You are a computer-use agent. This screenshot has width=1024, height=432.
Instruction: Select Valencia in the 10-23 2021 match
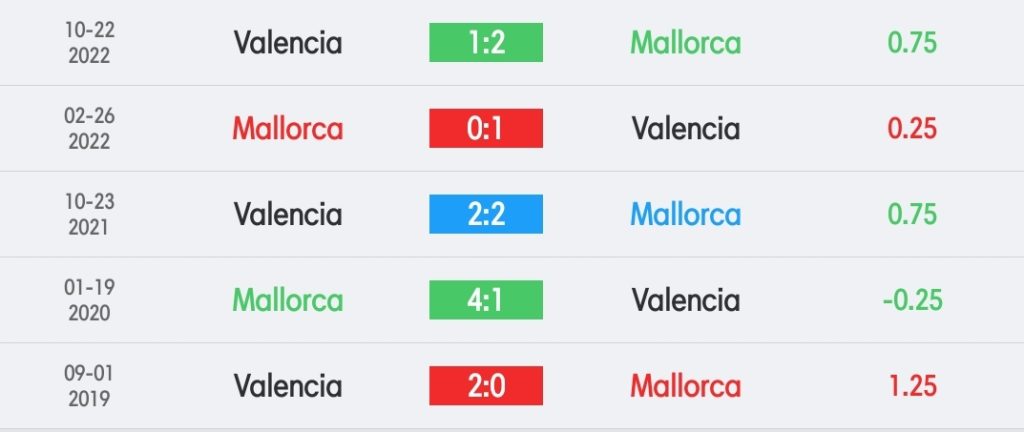pos(288,214)
